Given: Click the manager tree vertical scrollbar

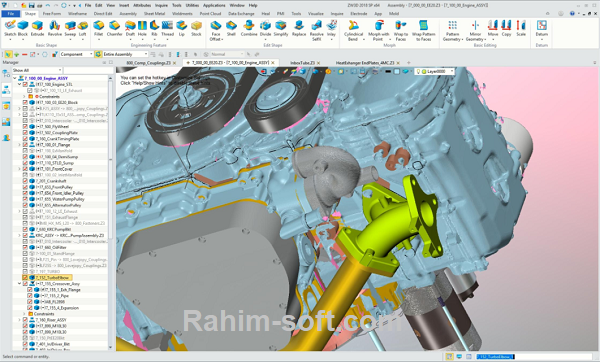Looking at the screenshot, I should 111,212.
